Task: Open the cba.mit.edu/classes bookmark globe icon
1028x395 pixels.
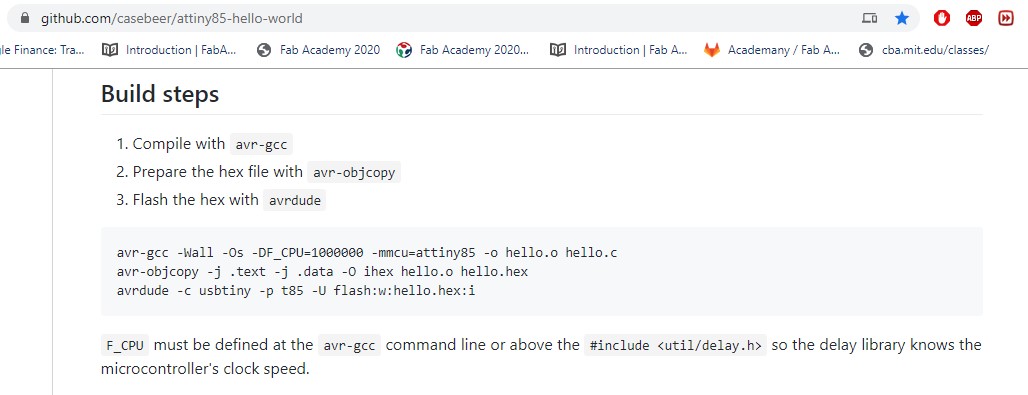Action: tap(865, 50)
